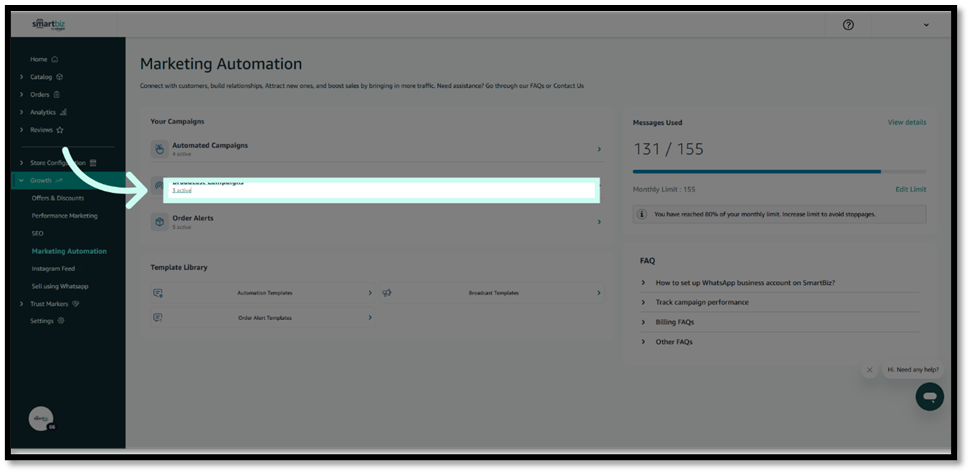Open the account dropdown in top right
This screenshot has width=970, height=473.
click(926, 25)
